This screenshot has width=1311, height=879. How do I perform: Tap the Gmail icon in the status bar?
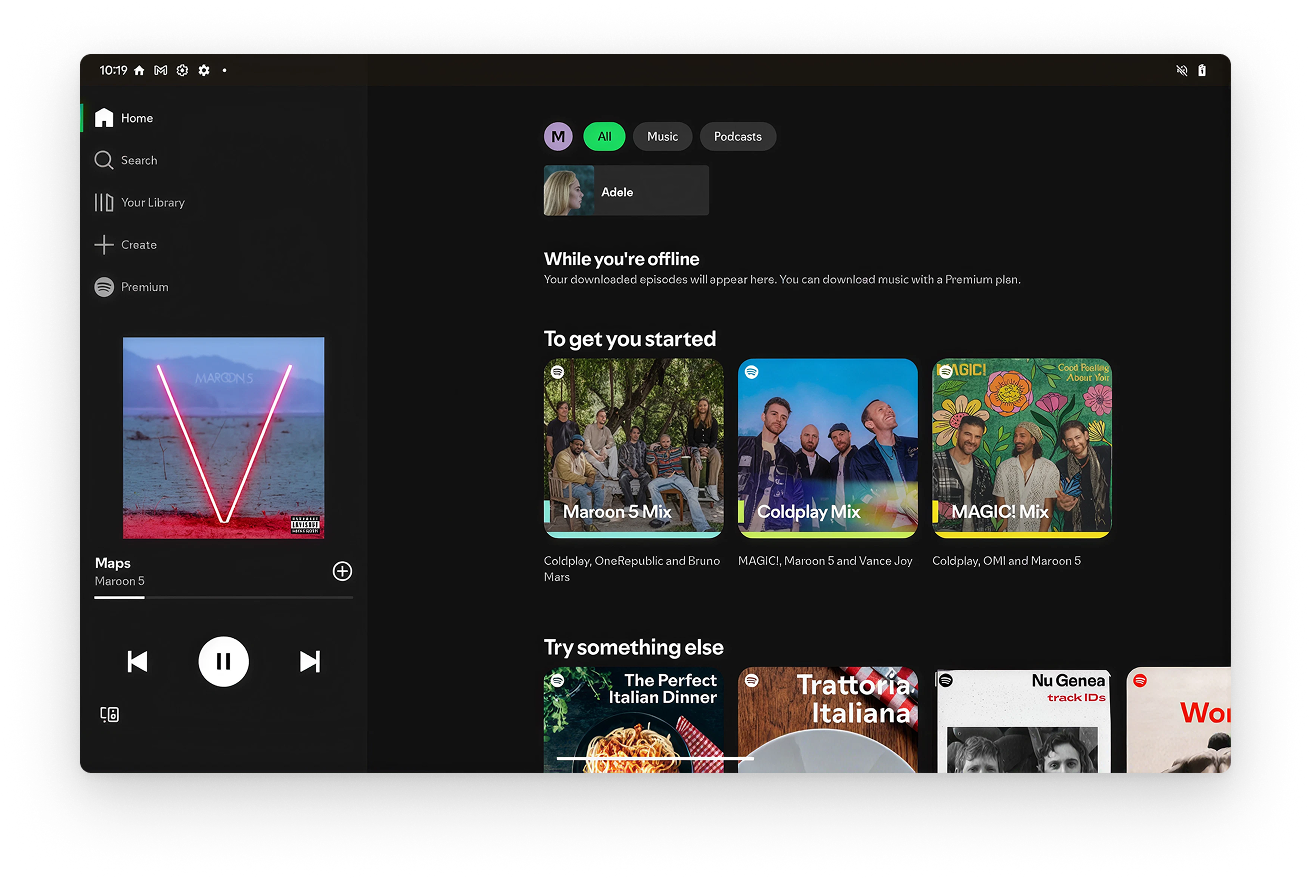click(160, 71)
